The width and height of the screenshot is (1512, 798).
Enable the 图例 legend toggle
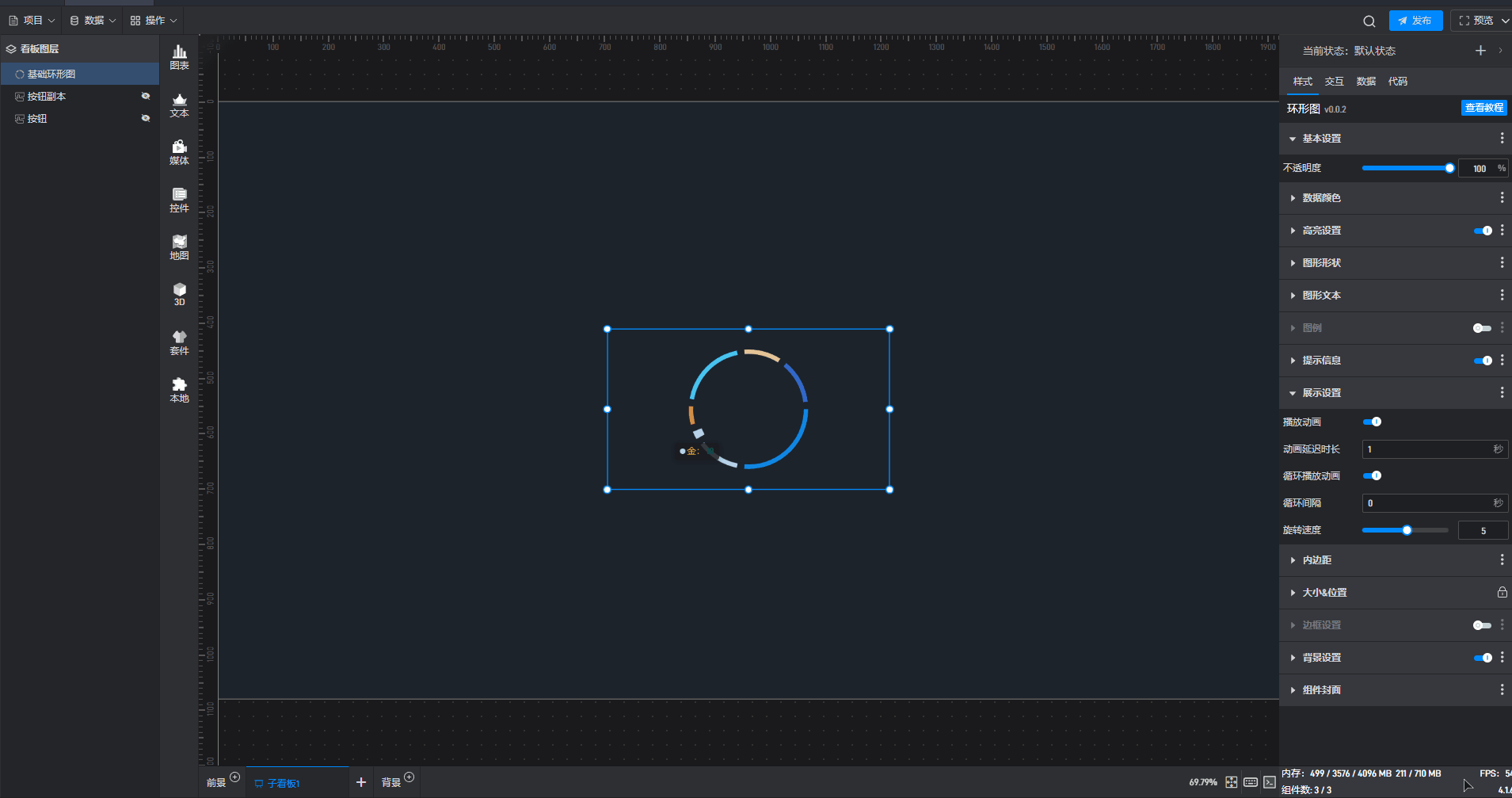tap(1481, 328)
